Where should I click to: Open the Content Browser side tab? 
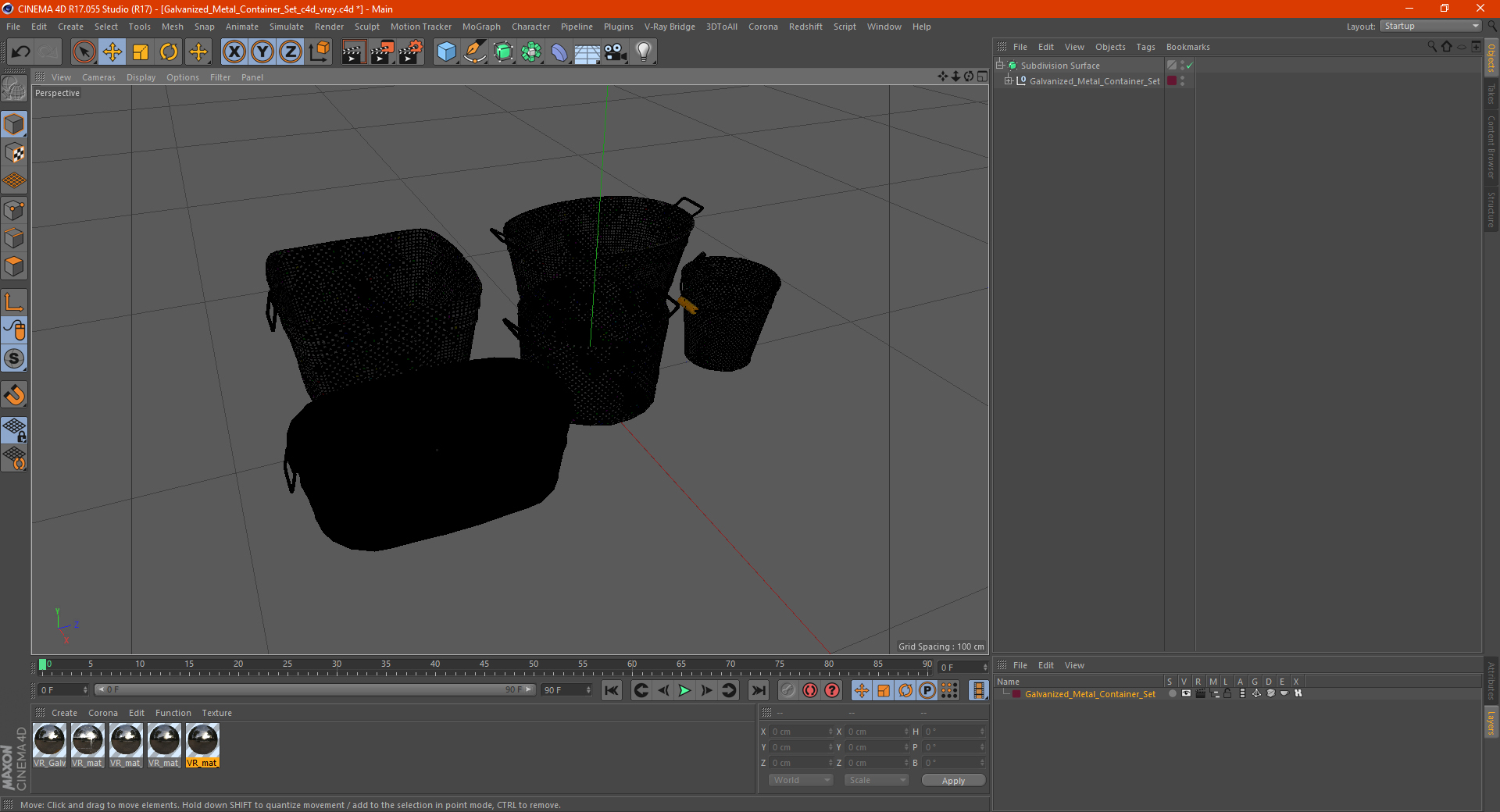1491,147
